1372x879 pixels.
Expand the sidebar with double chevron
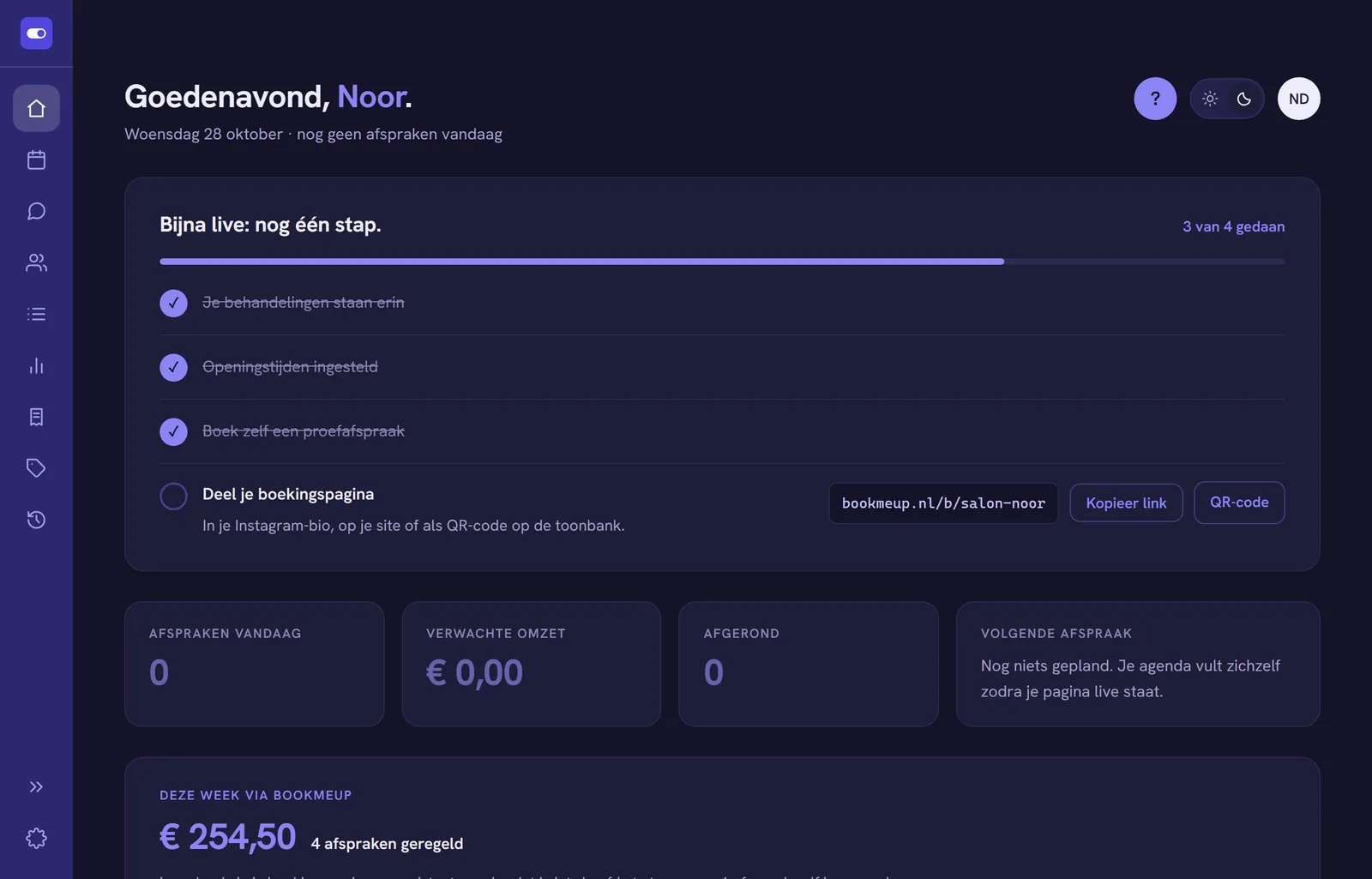click(x=36, y=786)
